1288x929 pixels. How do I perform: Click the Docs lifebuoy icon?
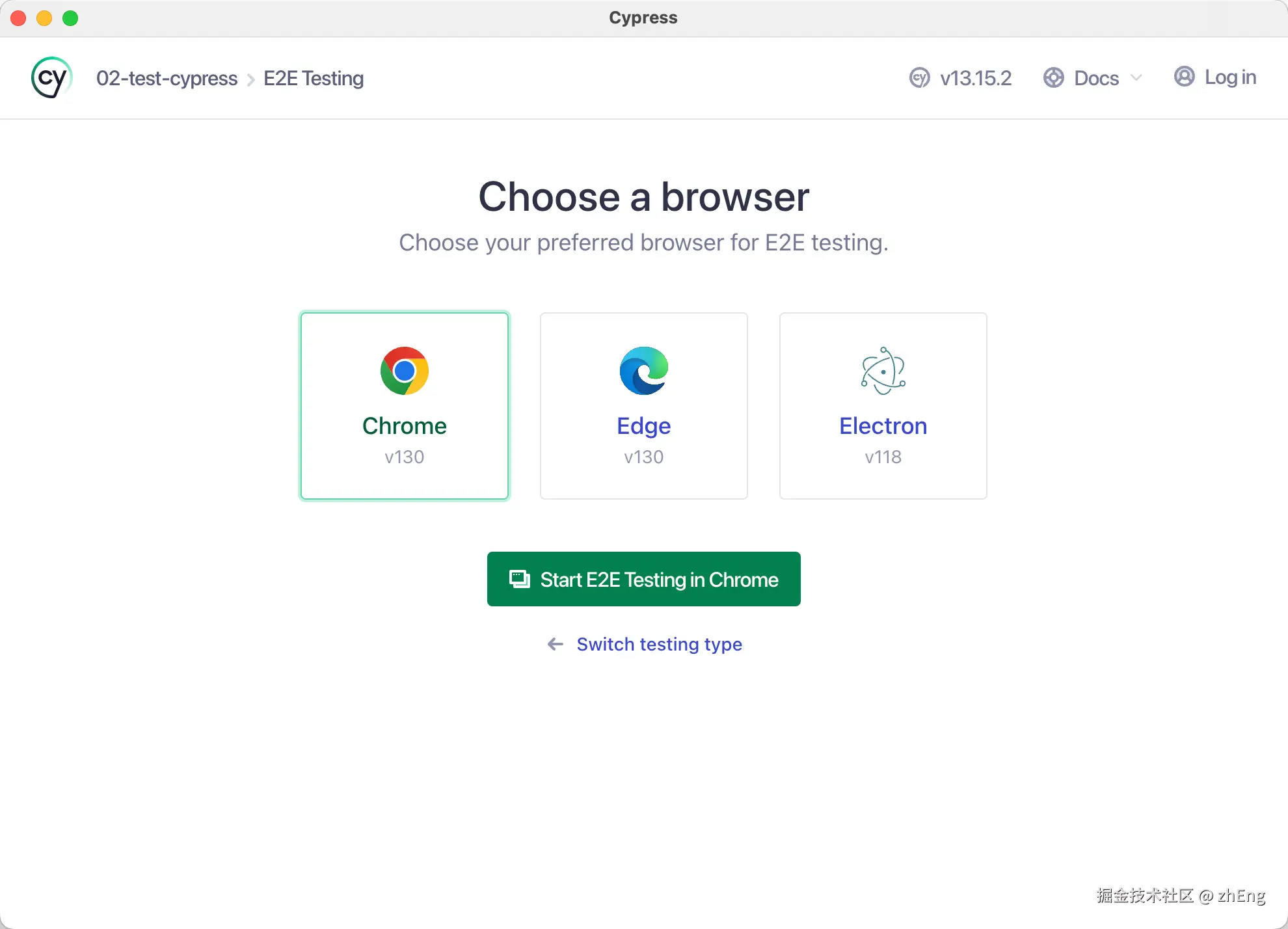pos(1053,78)
